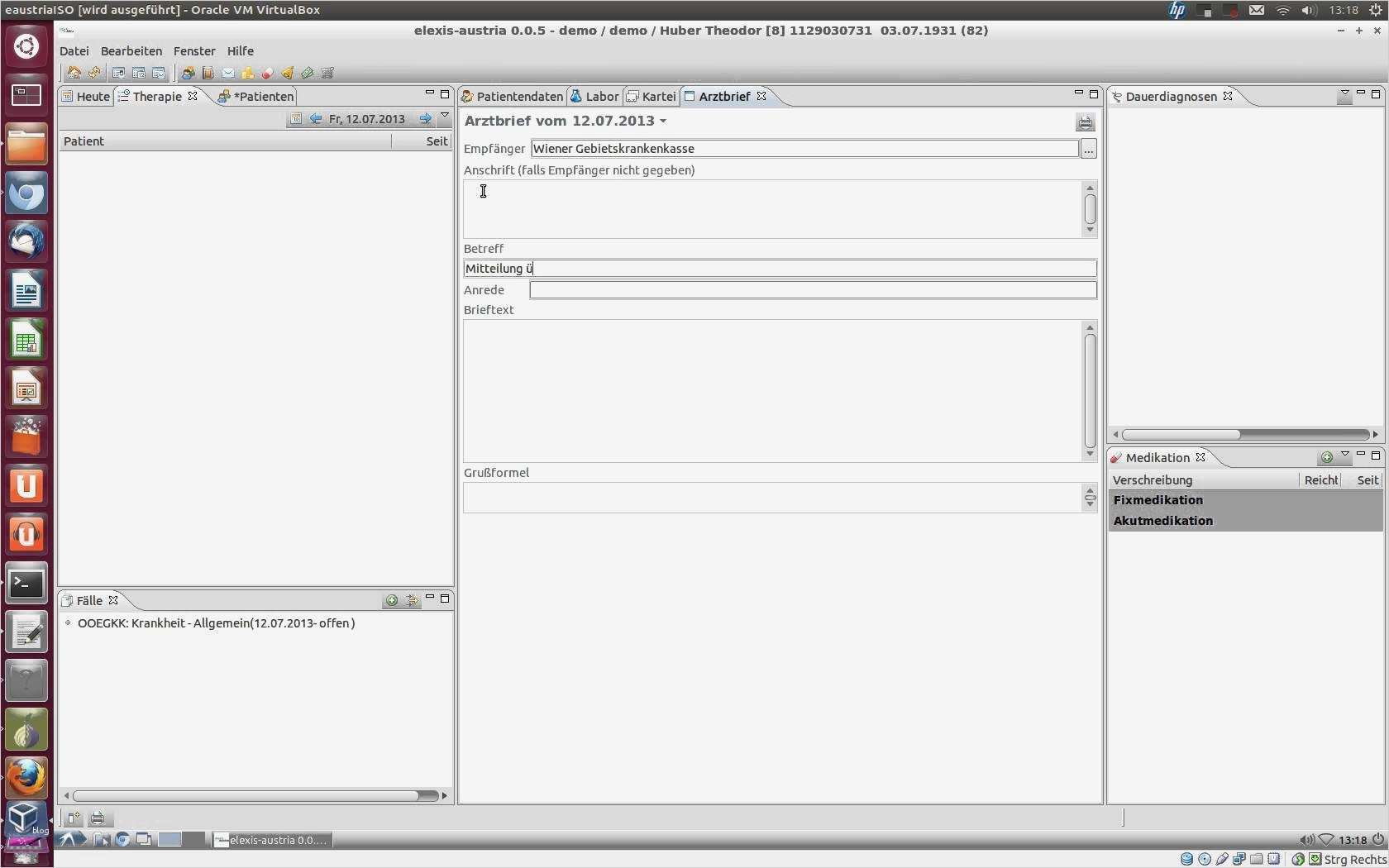Open the Therapie view menu triangle
1389x868 pixels.
tap(445, 116)
